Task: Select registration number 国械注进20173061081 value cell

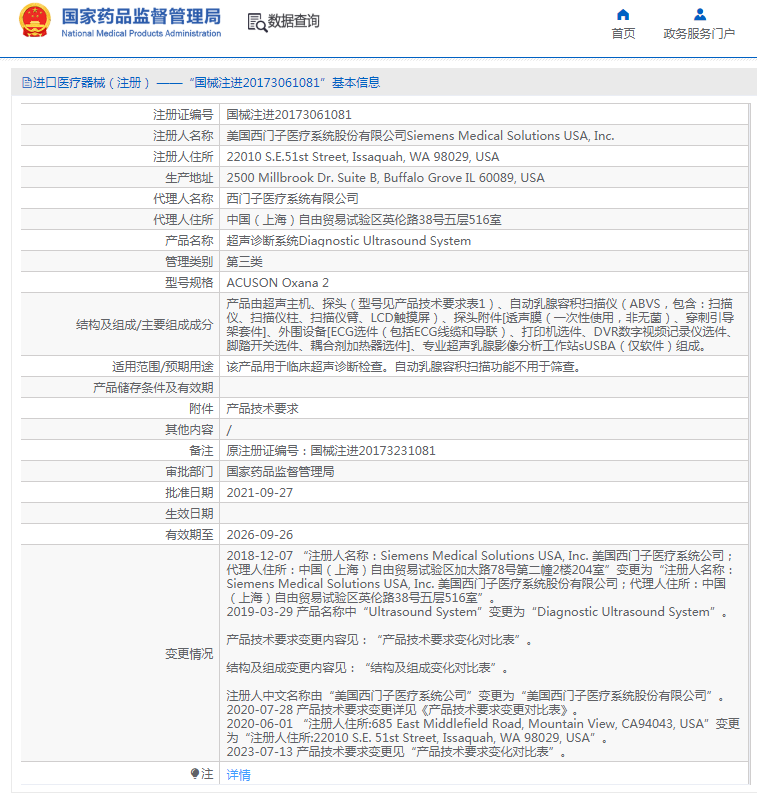Action: pos(289,115)
